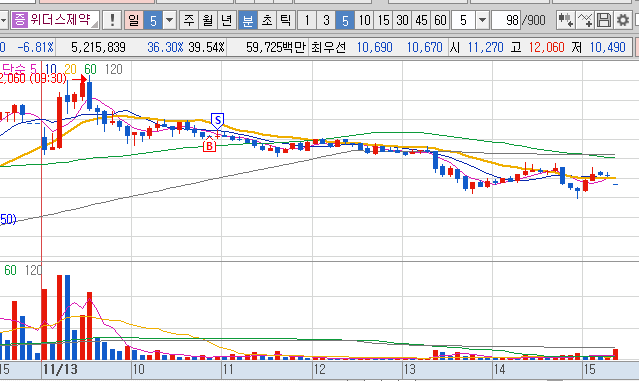Viewport: 639px width, 381px height.
Task: Click the exclamation mark info button
Action: 112,20
